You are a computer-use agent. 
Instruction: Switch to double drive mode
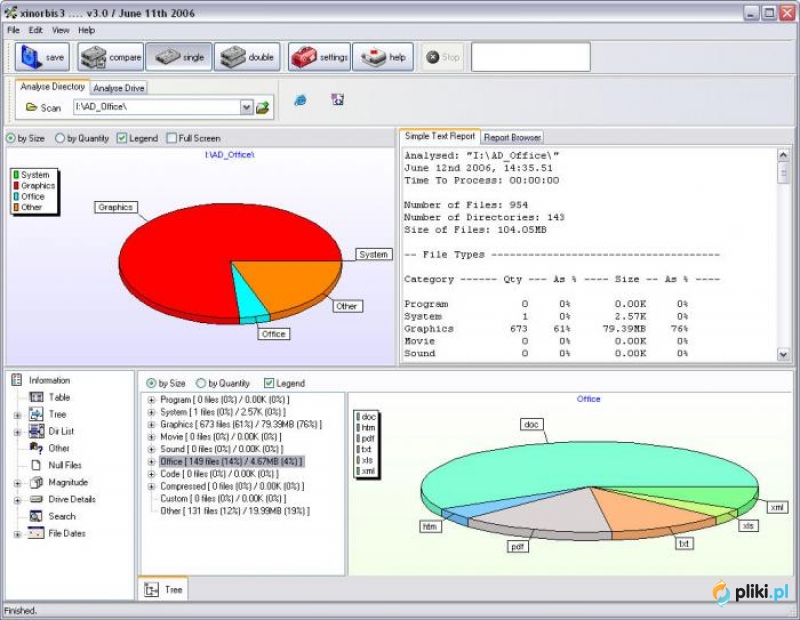247,57
